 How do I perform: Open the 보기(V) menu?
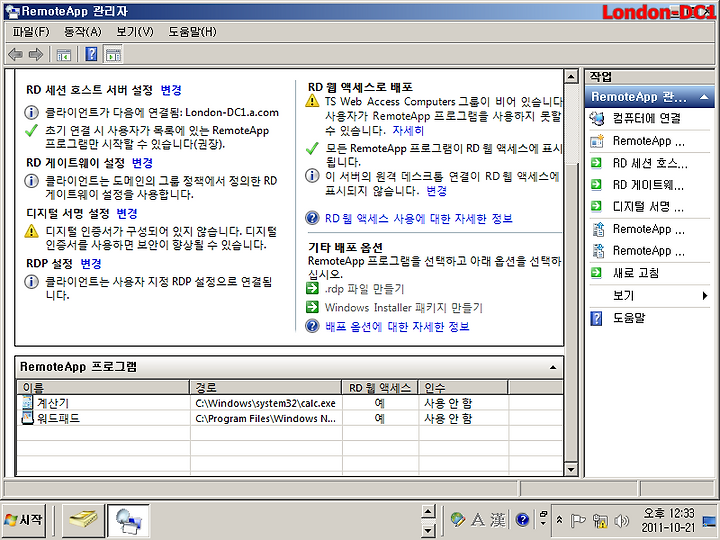(135, 32)
